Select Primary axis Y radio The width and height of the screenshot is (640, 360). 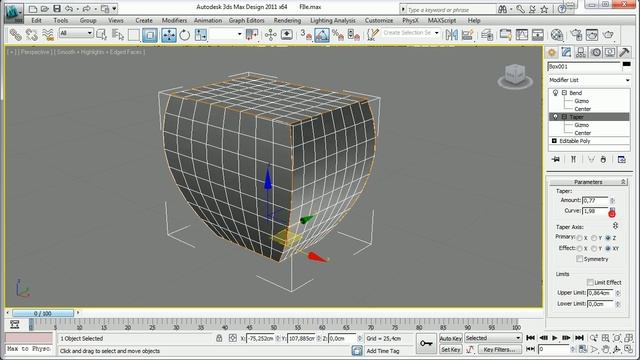coord(594,238)
